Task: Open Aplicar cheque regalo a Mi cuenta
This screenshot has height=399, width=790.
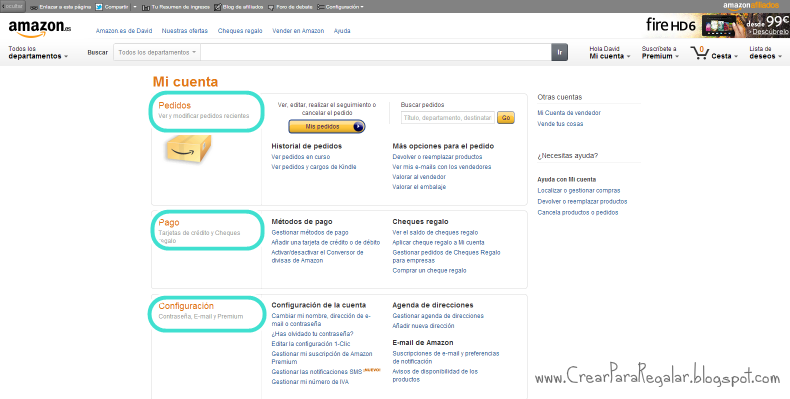Action: [438, 242]
